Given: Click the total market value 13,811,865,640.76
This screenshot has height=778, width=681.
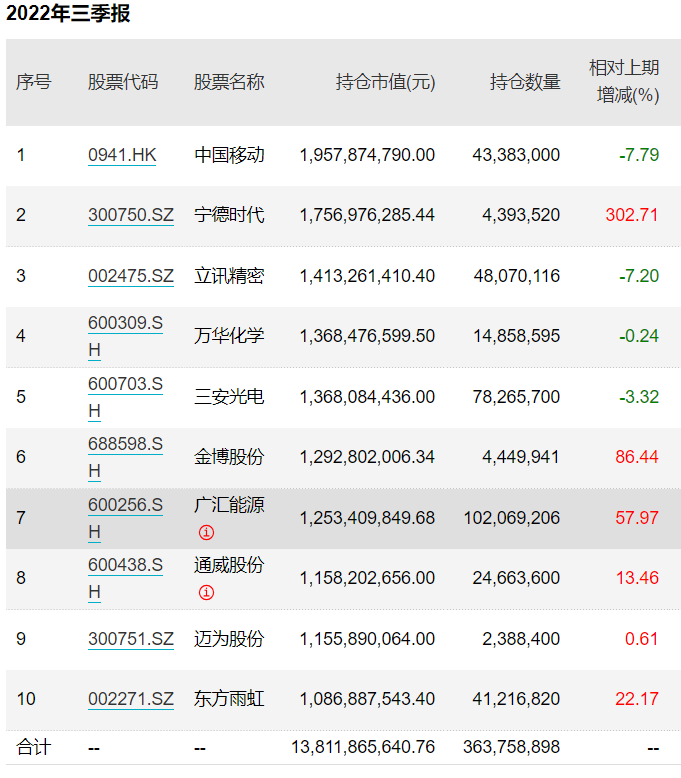Looking at the screenshot, I should click(363, 747).
